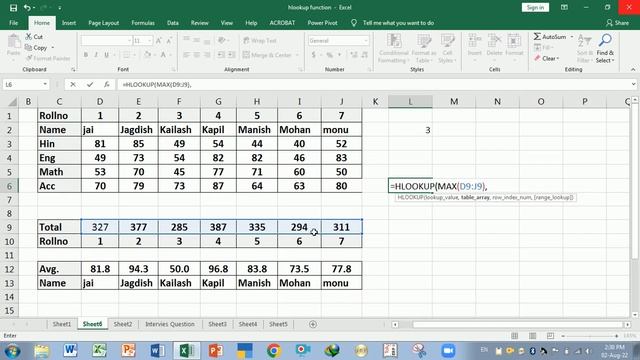The image size is (640, 360).
Task: Click Windows Start button
Action: 12,351
